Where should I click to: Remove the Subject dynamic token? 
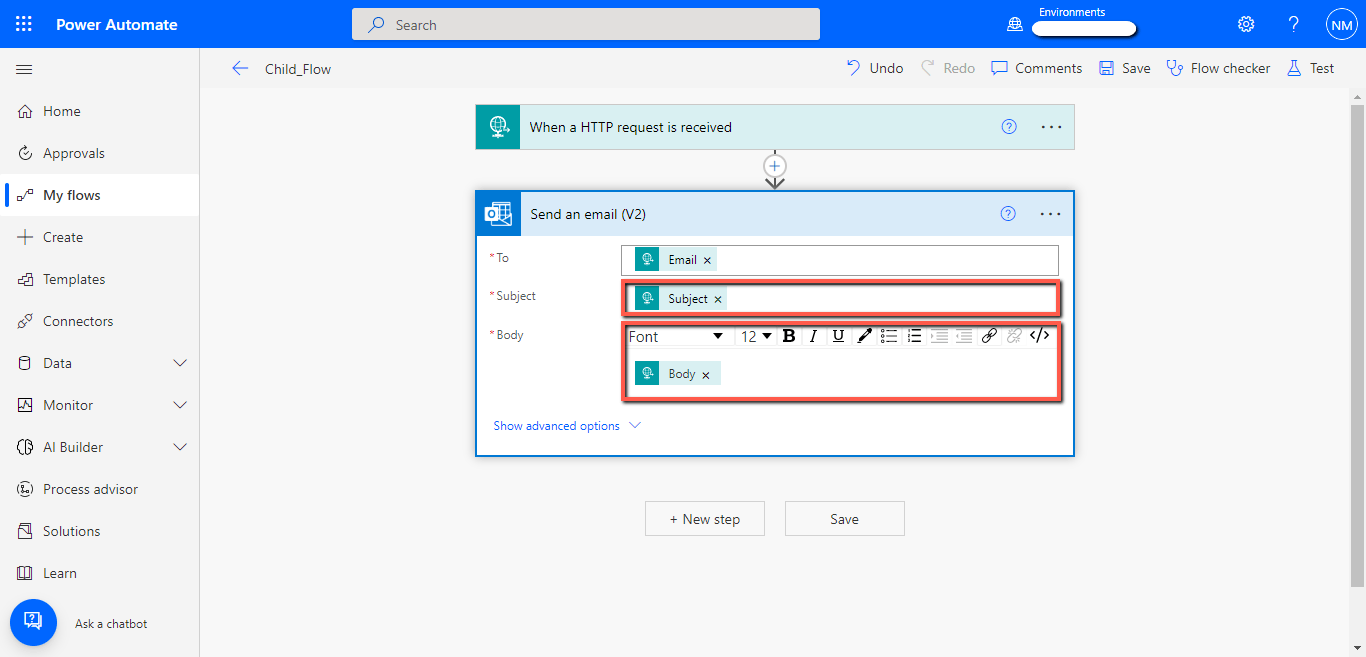tap(718, 299)
